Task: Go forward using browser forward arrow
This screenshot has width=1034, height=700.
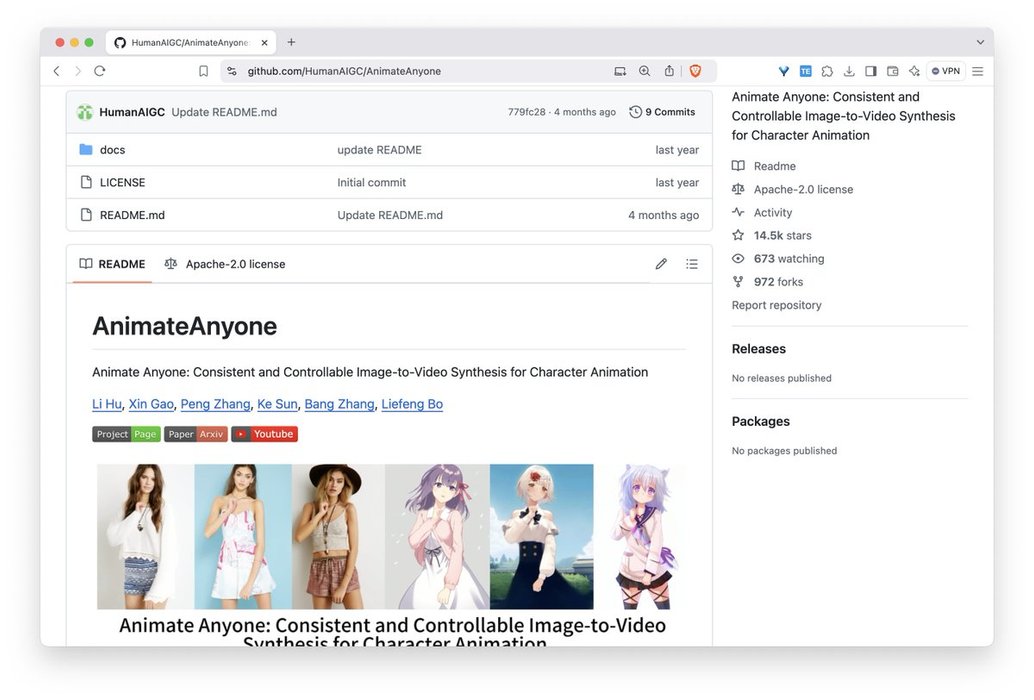Action: click(78, 71)
